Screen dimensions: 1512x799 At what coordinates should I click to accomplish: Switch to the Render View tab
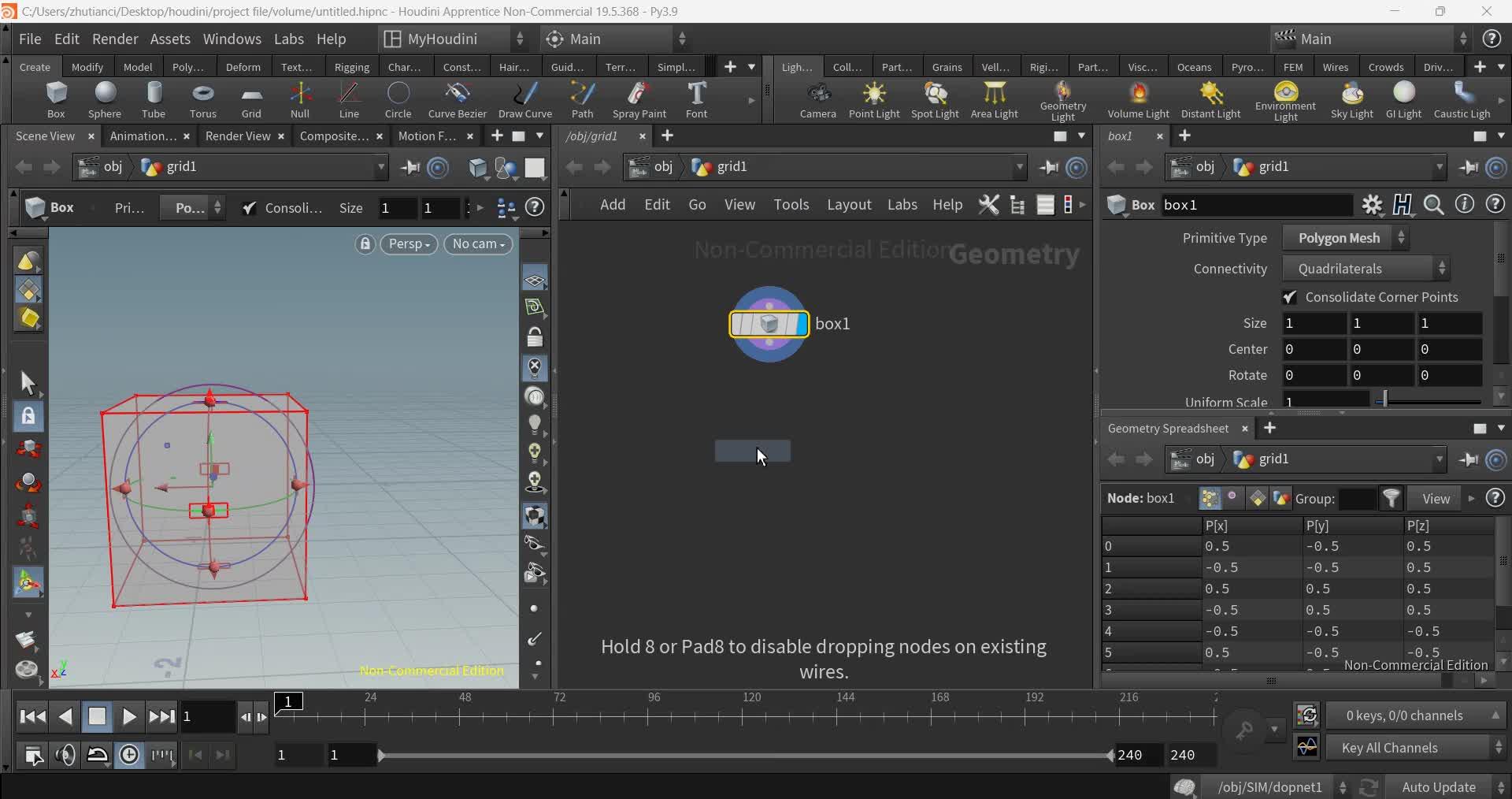[237, 136]
